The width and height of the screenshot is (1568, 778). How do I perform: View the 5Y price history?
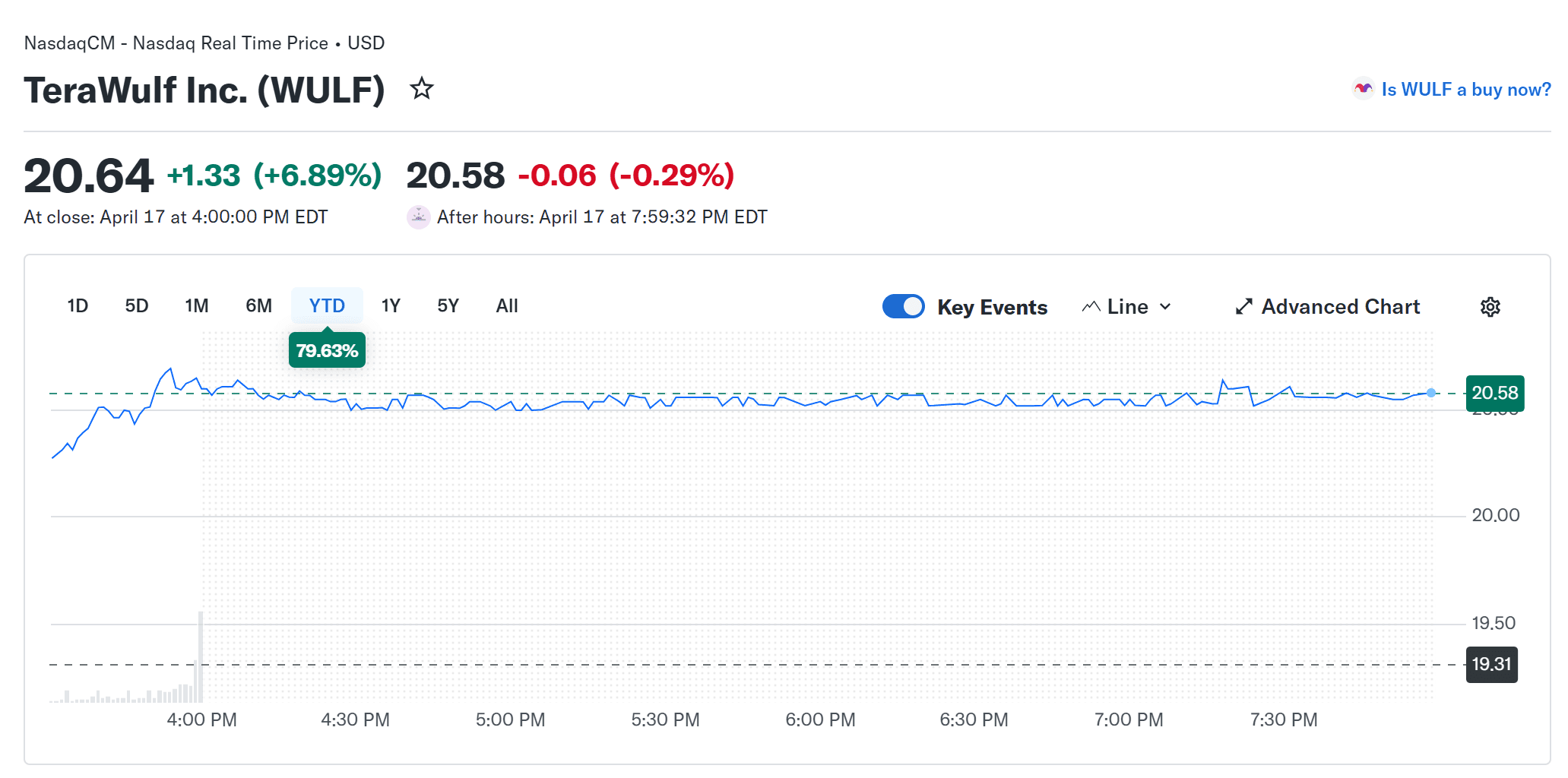pyautogui.click(x=448, y=305)
